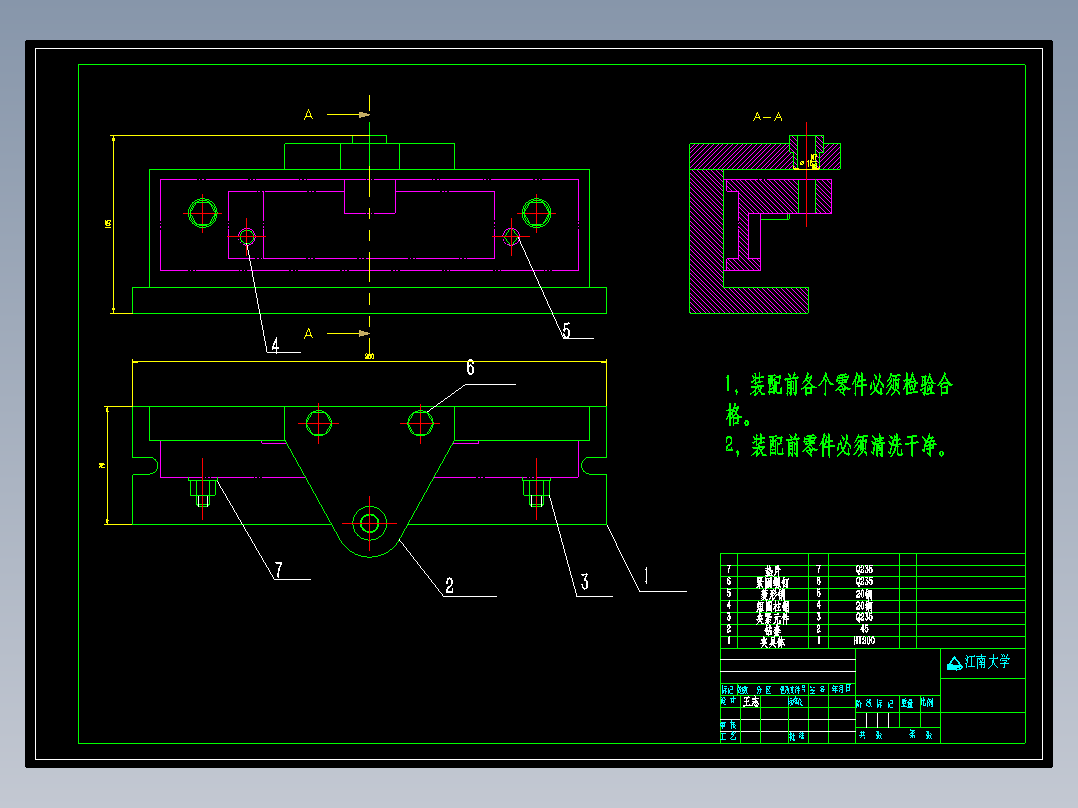Select the right hex bolt in top view

coord(536,212)
